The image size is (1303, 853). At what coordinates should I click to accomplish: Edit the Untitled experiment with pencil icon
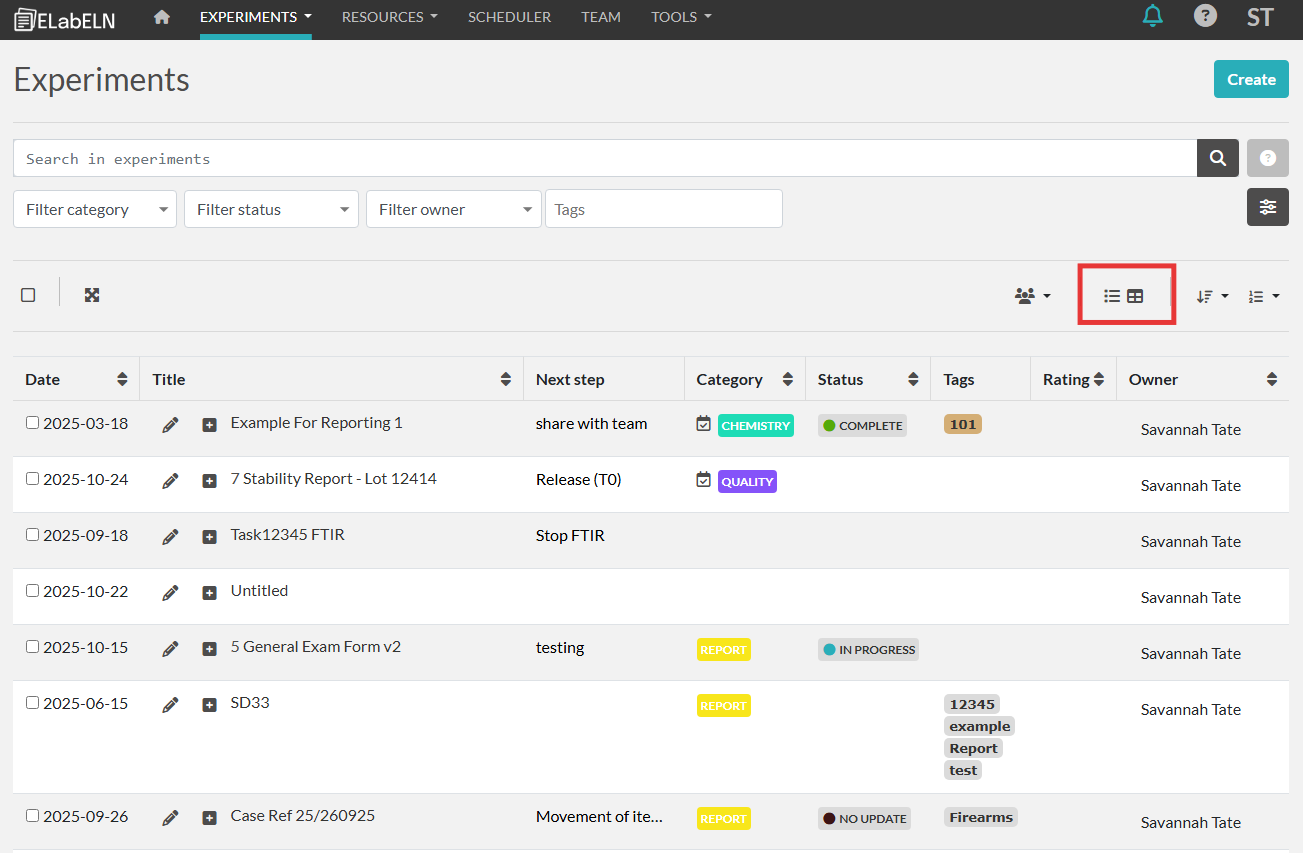point(170,593)
